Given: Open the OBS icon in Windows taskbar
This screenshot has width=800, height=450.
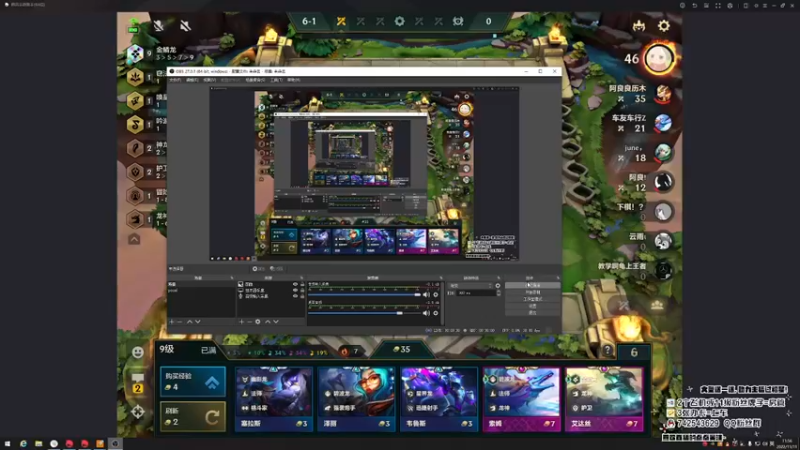Looking at the screenshot, I should click(115, 444).
